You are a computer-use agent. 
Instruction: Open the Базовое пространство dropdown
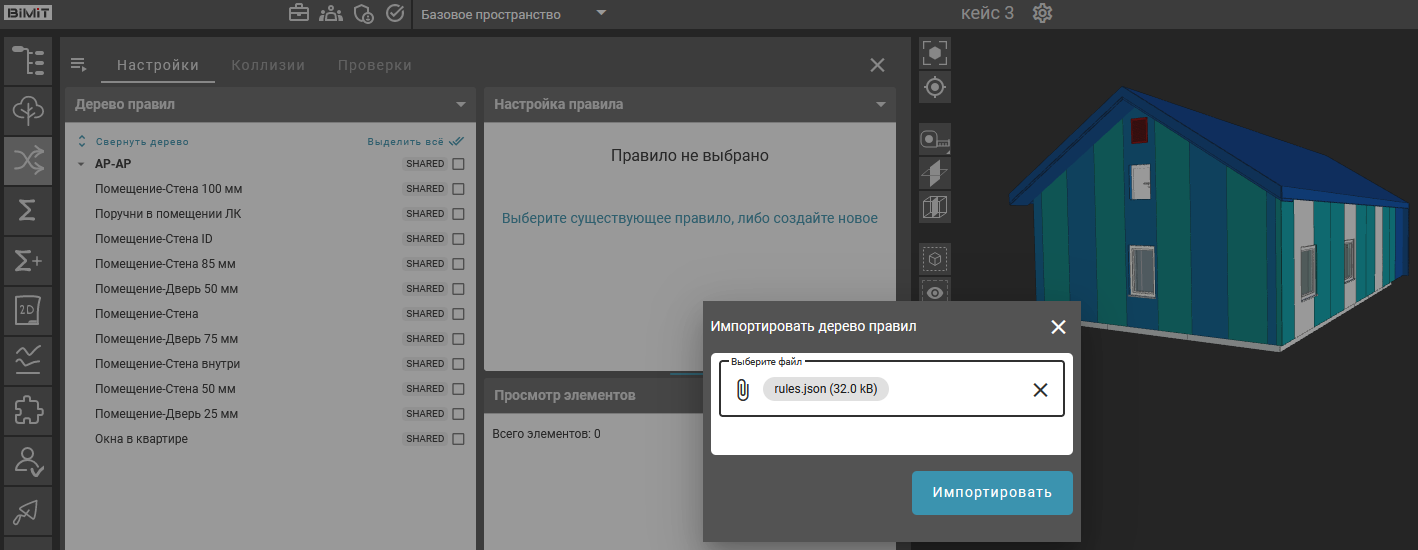(x=601, y=14)
